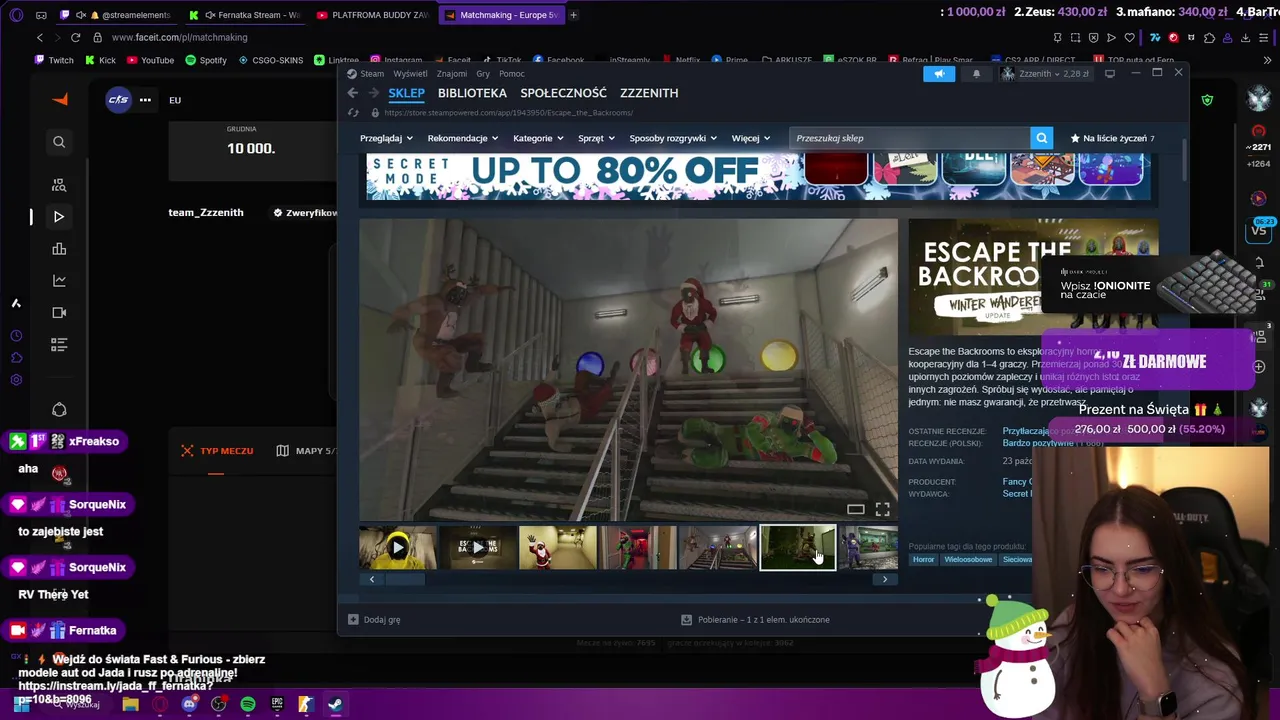The width and height of the screenshot is (1280, 720).
Task: Click inside the Przeszukaj sklep search field
Action: (910, 138)
